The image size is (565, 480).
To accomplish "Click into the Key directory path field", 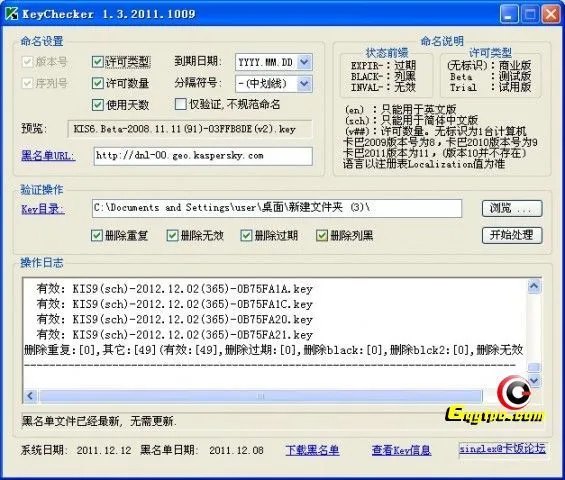I will (x=277, y=208).
